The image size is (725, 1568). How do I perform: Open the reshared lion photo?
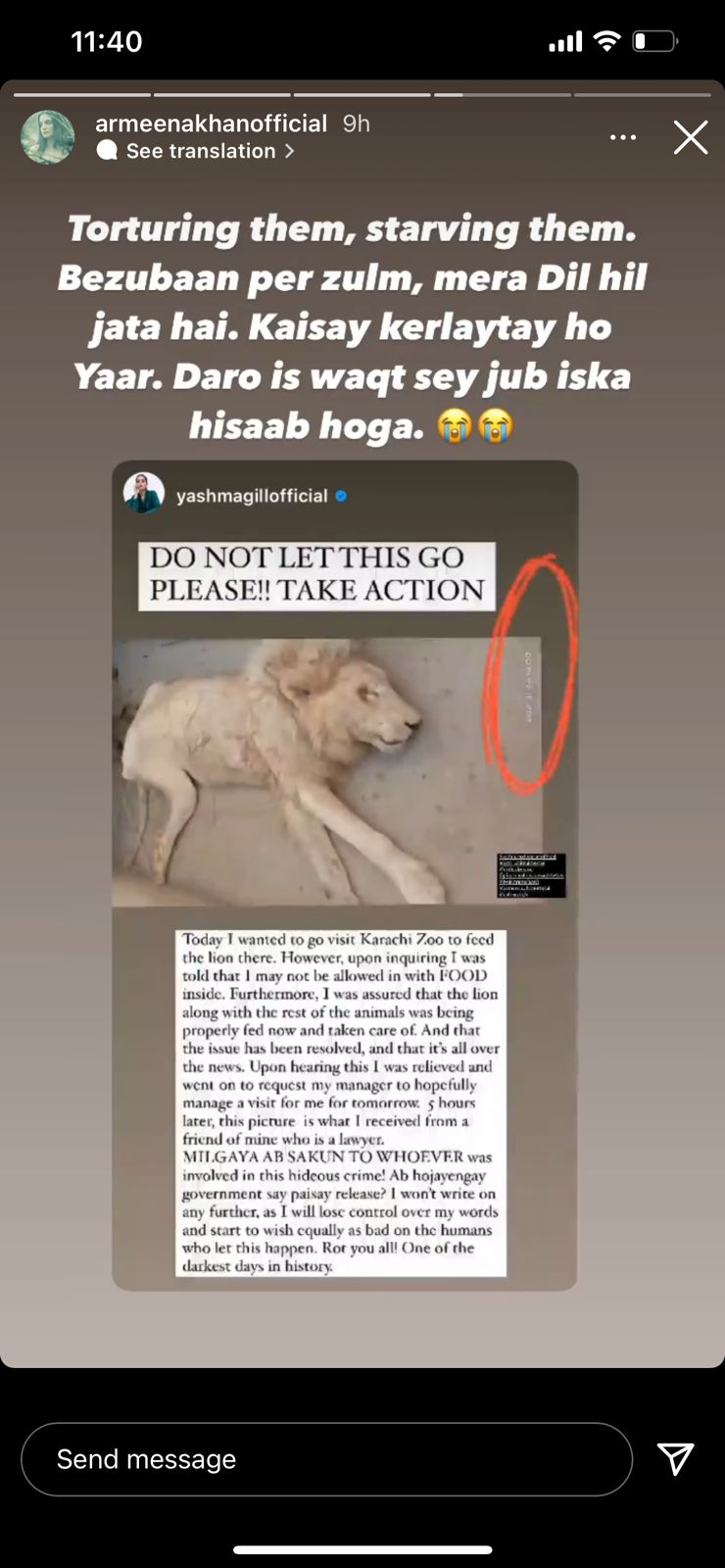tap(328, 772)
